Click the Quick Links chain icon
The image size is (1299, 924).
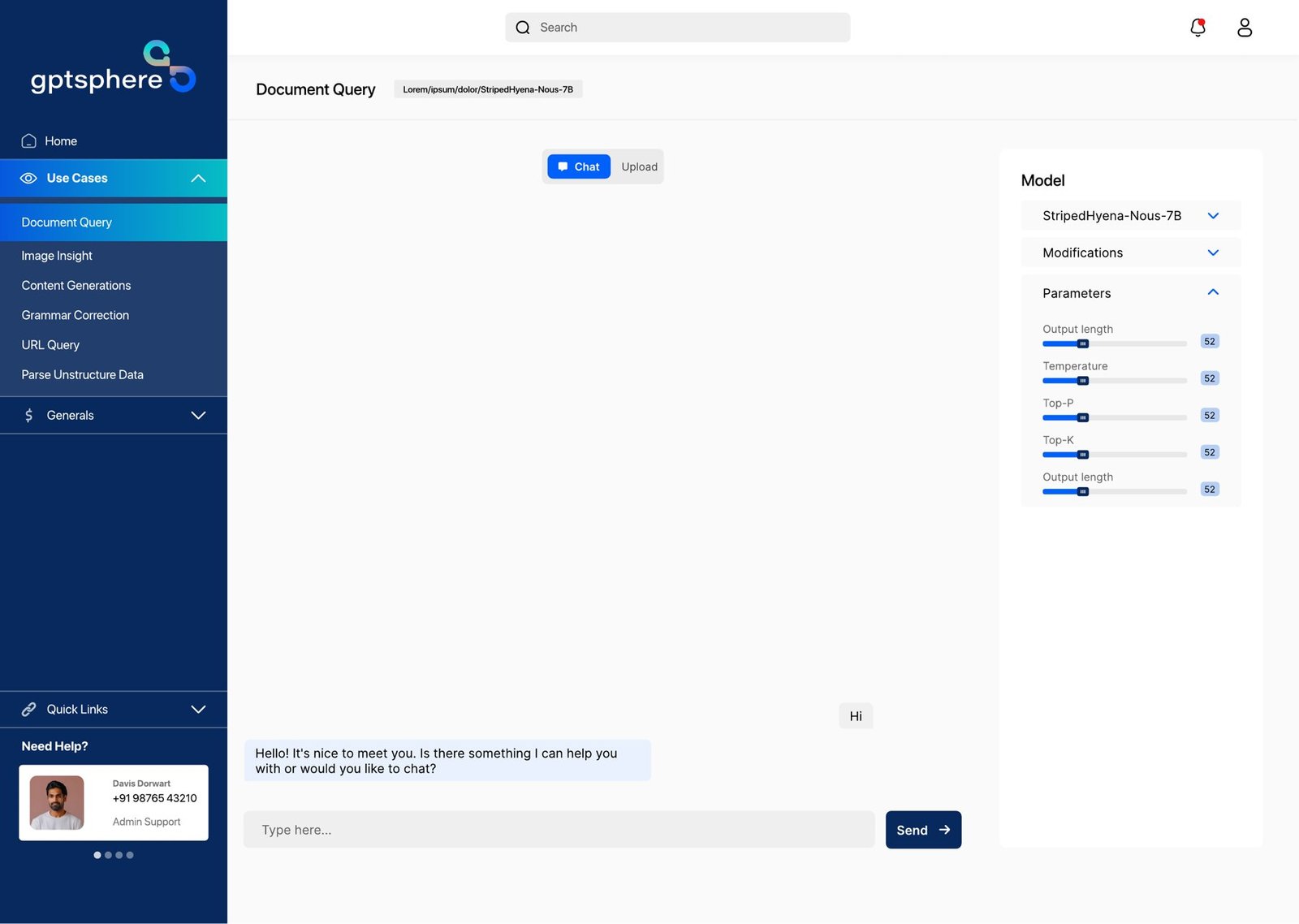29,709
